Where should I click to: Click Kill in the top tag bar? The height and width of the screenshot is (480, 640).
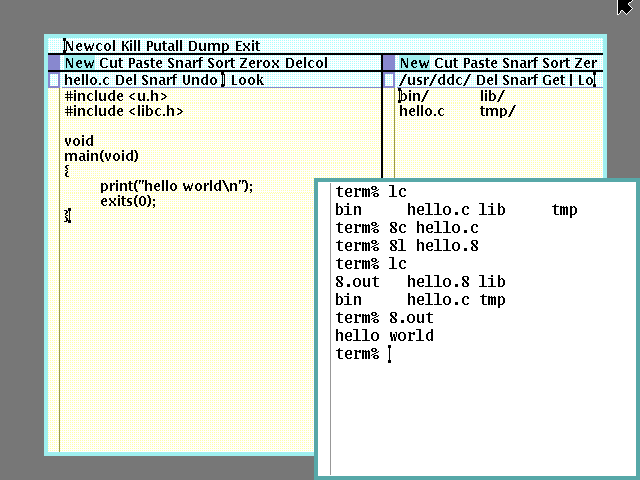pos(133,46)
